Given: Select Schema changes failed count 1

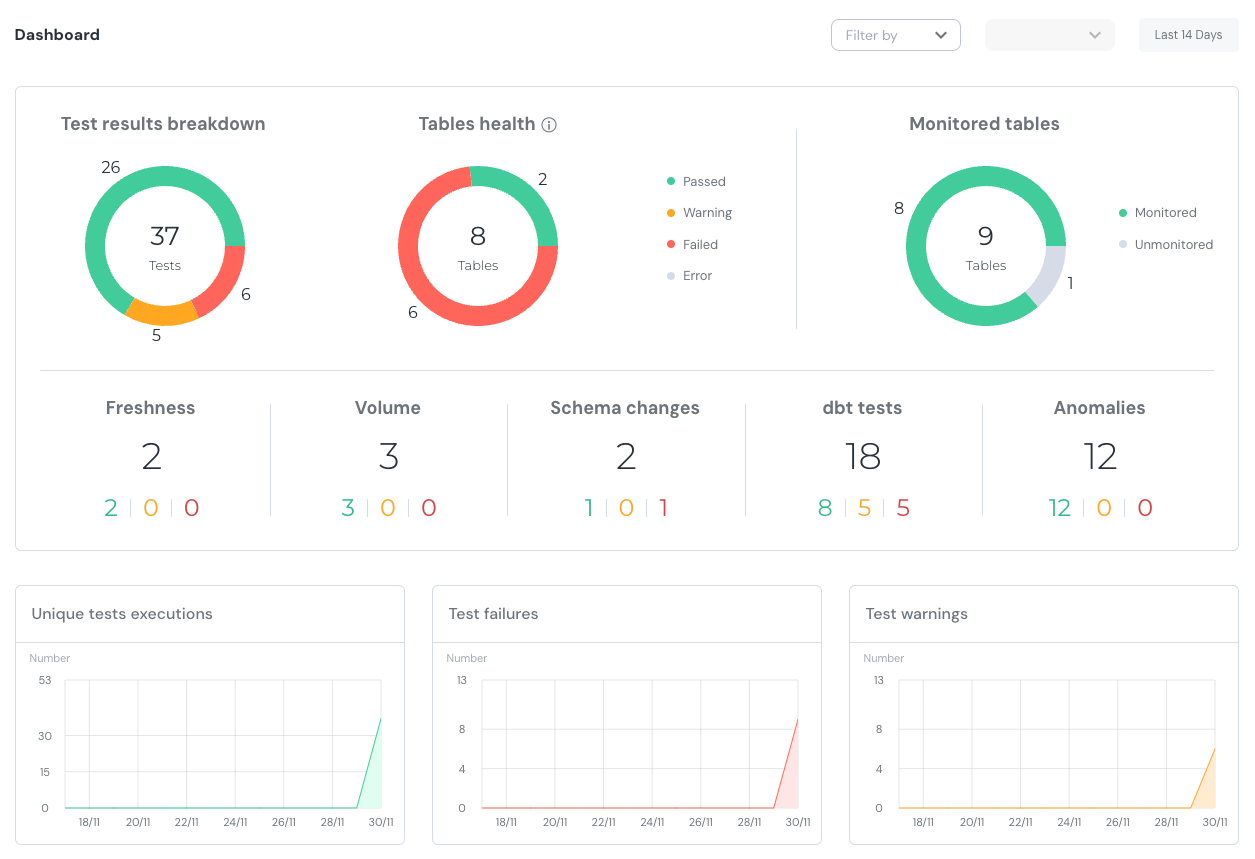Looking at the screenshot, I should click(663, 508).
